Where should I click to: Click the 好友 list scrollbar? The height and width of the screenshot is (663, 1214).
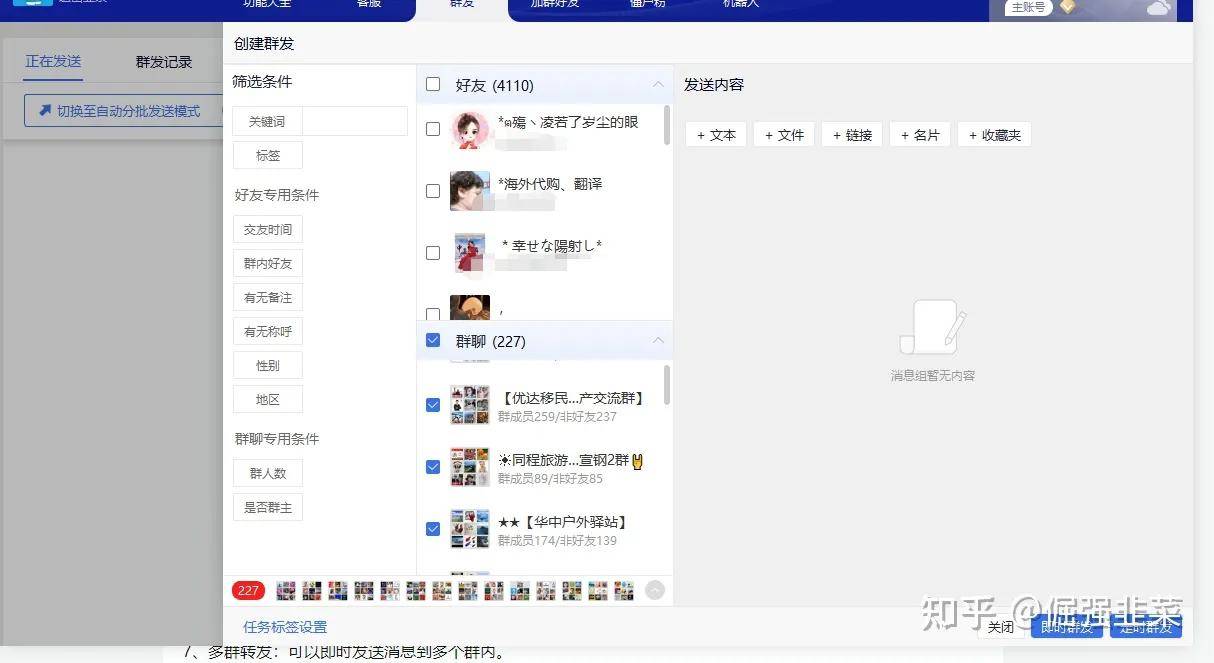coord(667,125)
